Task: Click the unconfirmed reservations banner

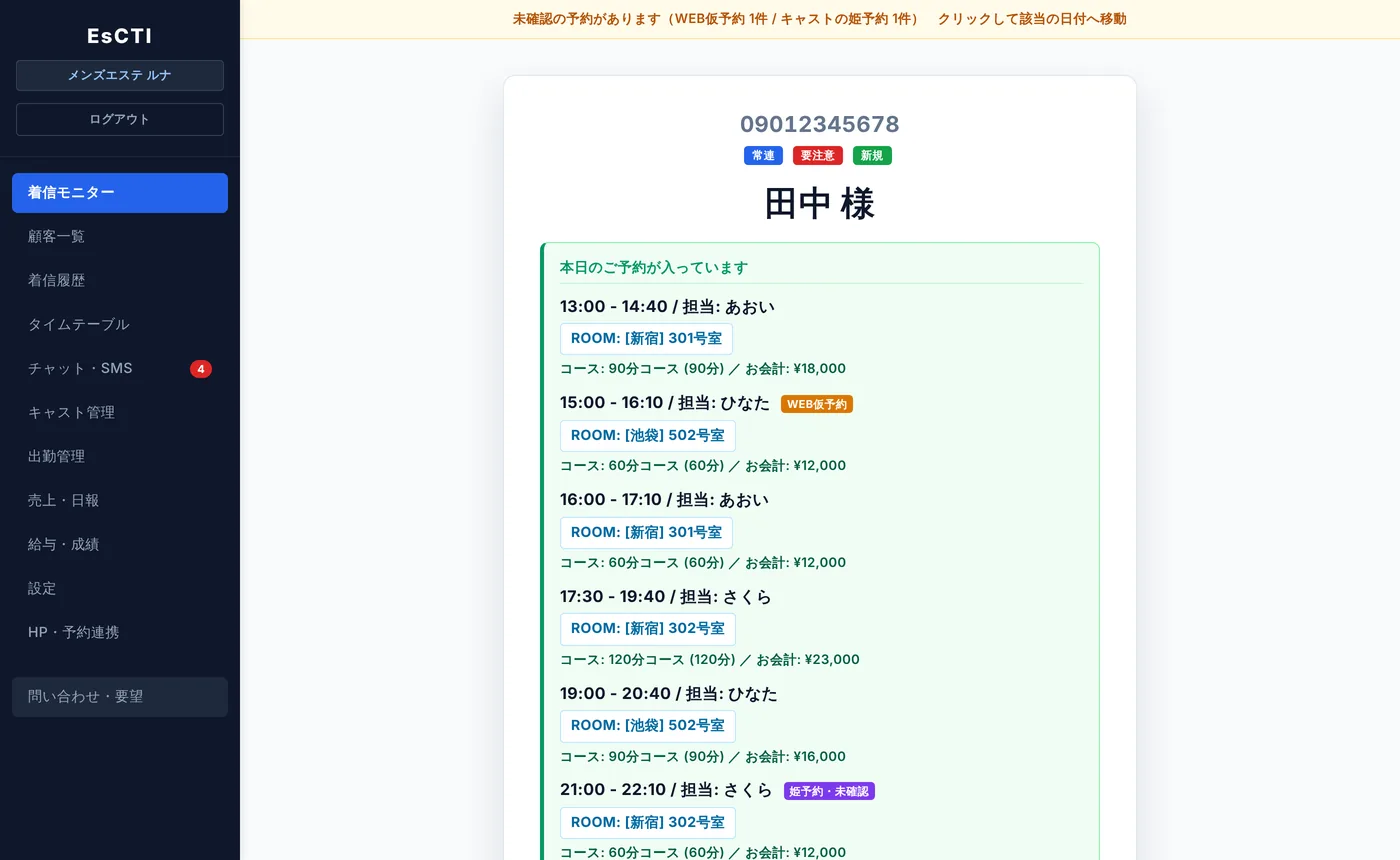Action: tap(819, 19)
